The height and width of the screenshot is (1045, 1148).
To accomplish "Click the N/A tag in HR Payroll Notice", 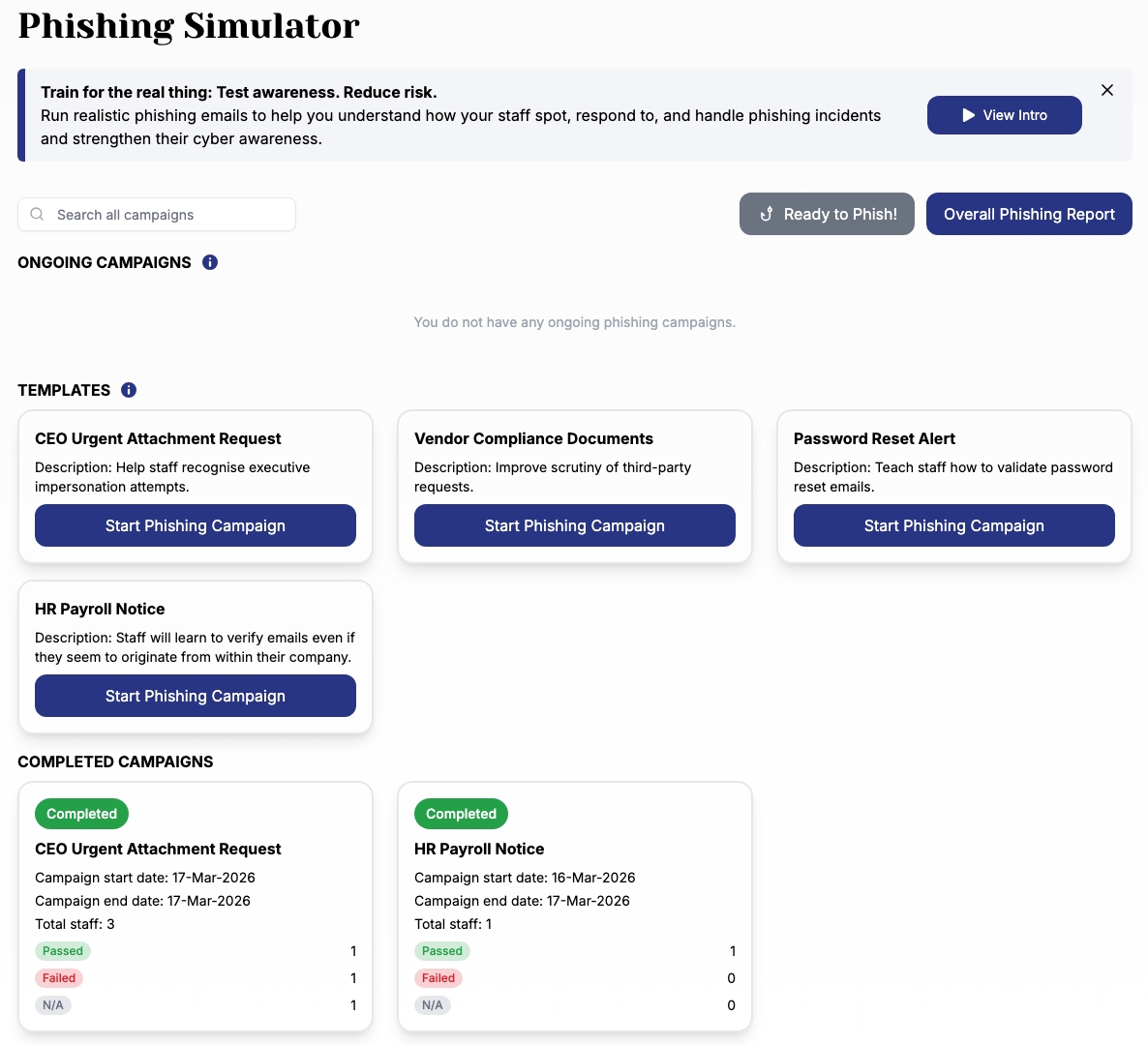I will pyautogui.click(x=433, y=1005).
